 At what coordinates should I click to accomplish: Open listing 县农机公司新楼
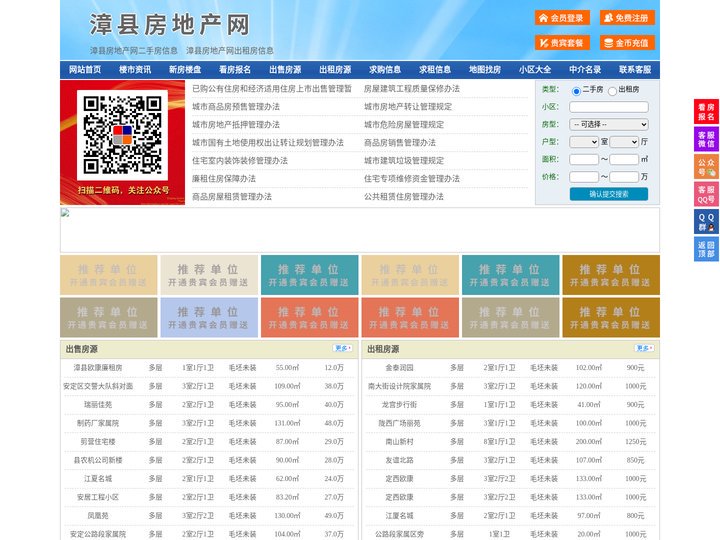click(x=98, y=460)
